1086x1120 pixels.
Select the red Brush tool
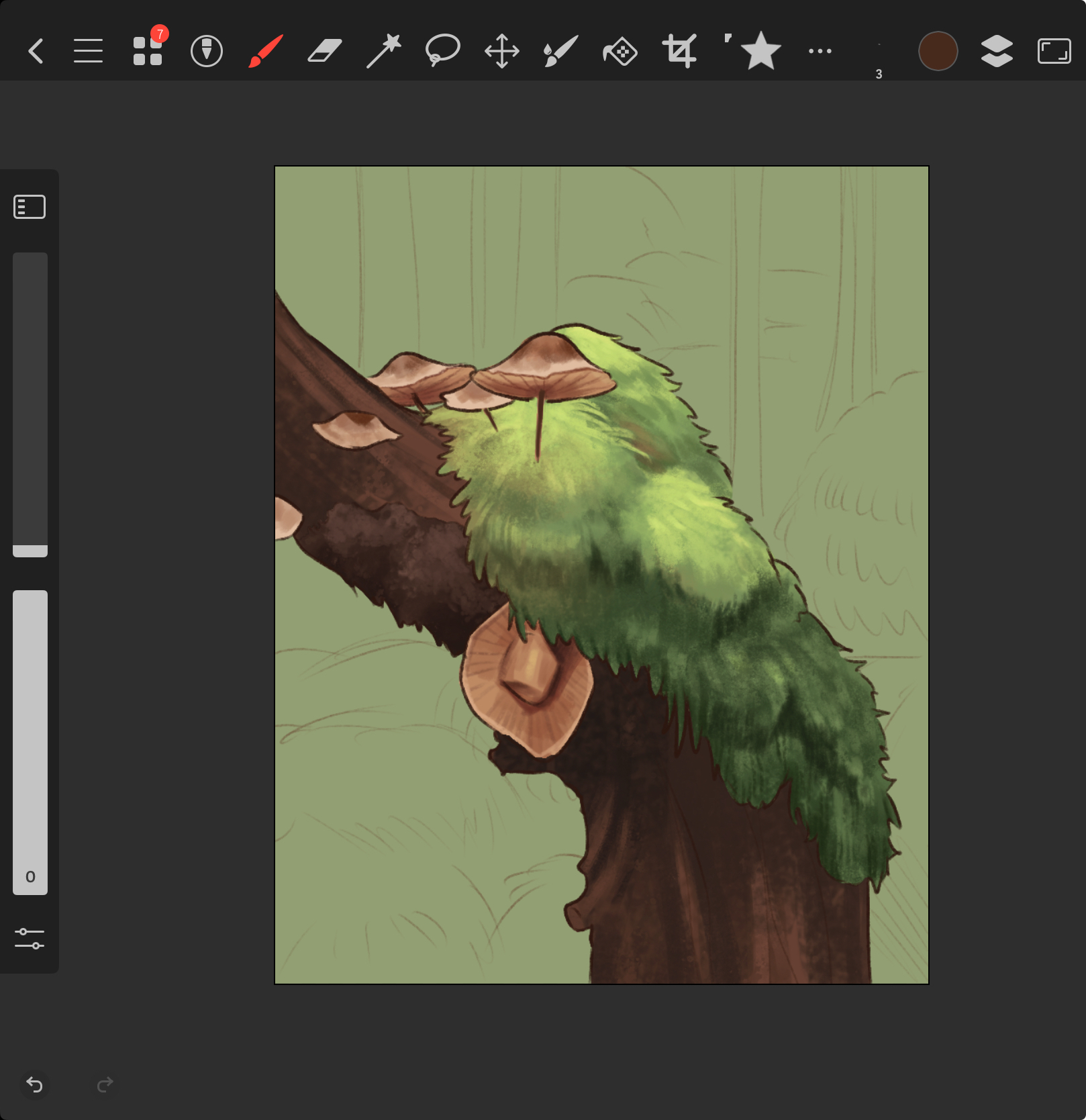[x=266, y=51]
